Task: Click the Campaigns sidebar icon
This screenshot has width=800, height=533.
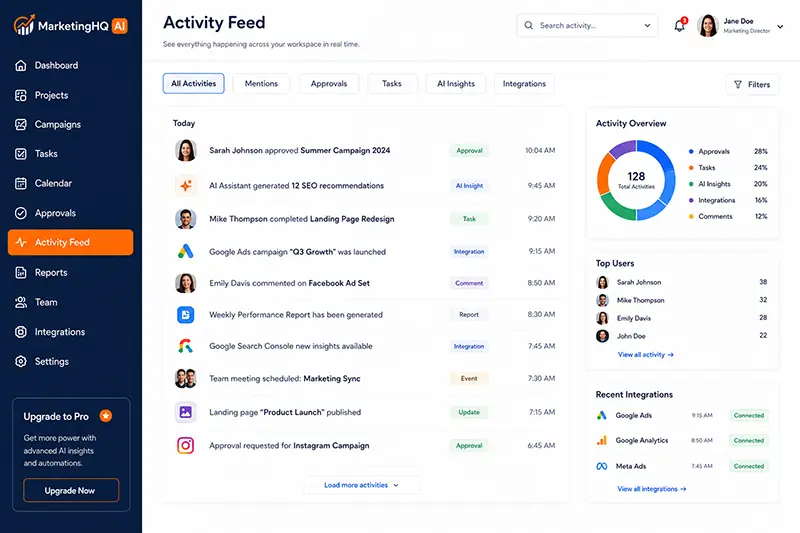Action: [20, 124]
